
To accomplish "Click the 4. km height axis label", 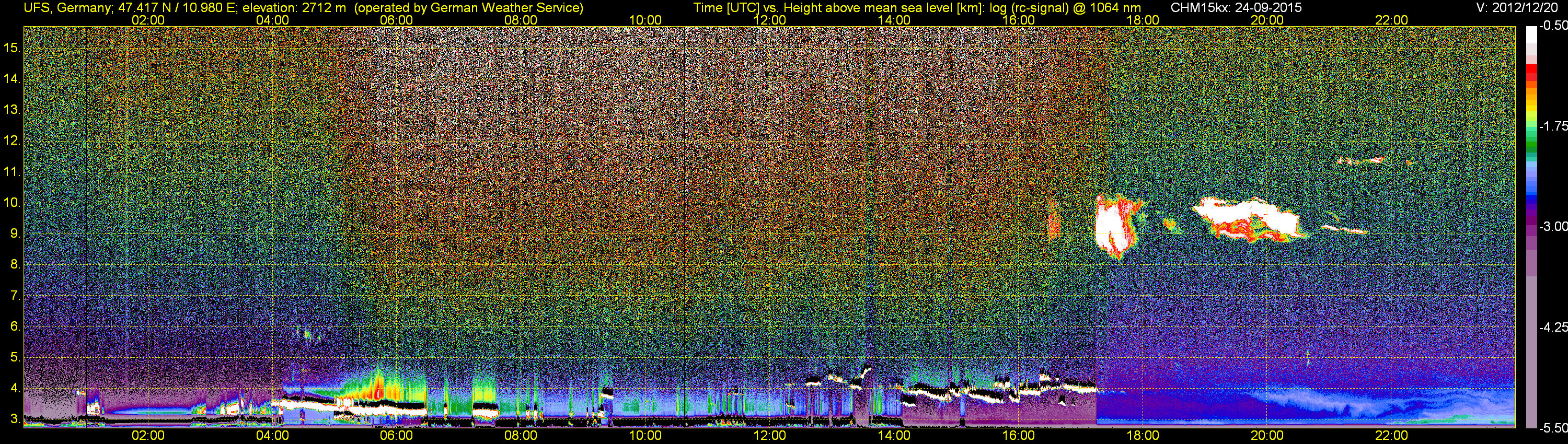I will [x=15, y=388].
